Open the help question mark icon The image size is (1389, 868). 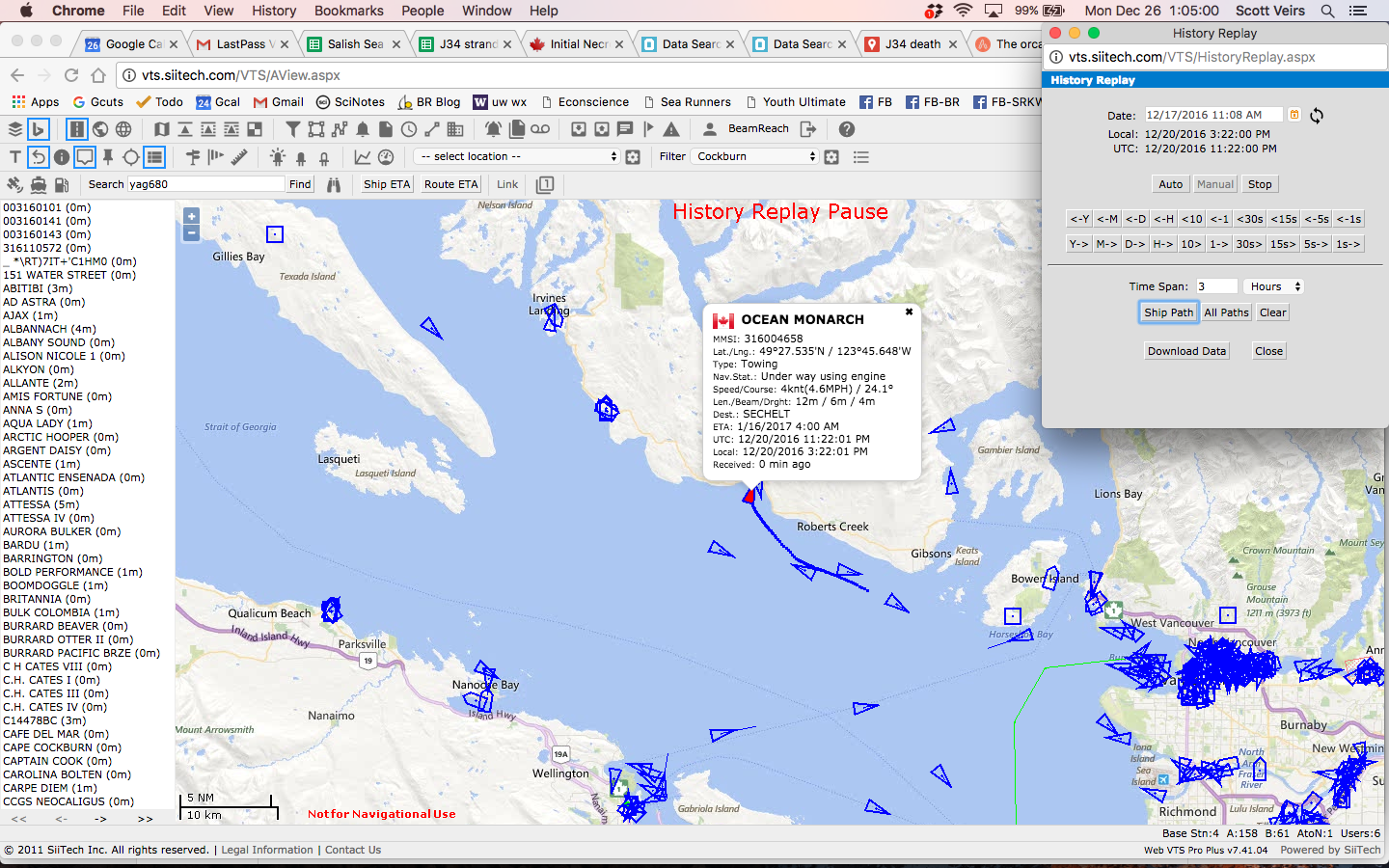847,129
